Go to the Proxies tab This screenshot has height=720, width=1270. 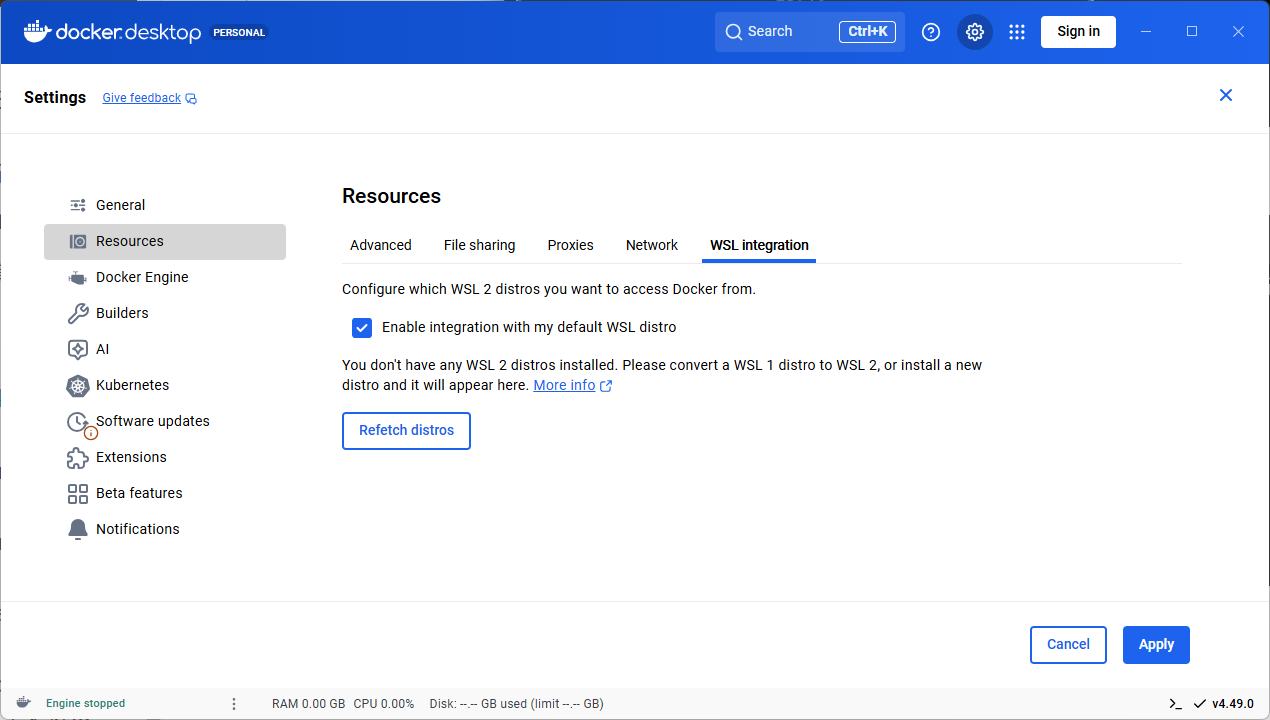(x=571, y=245)
